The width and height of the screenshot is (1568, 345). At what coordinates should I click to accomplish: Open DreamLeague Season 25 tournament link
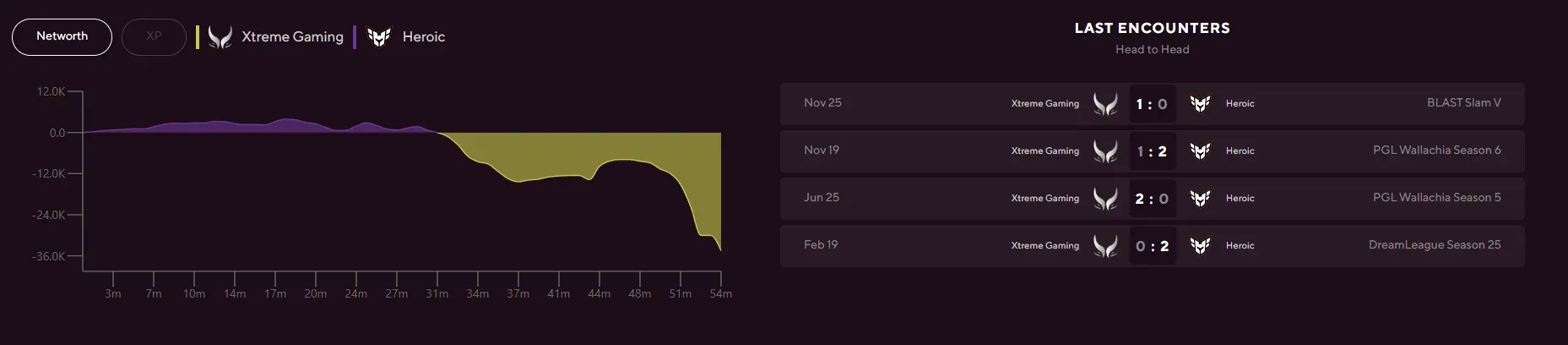1435,244
